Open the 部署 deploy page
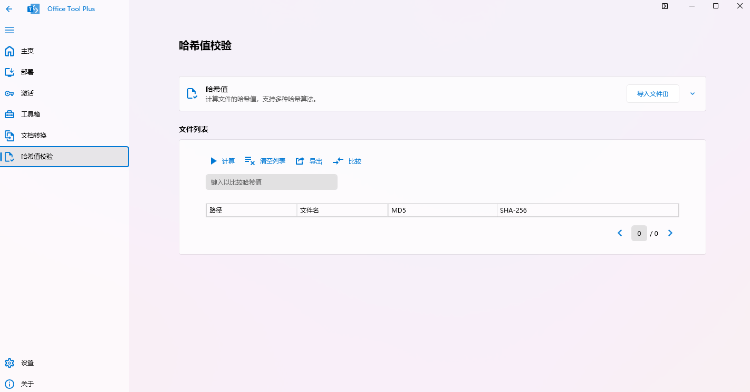Viewport: 750px width, 392px height. pos(65,72)
